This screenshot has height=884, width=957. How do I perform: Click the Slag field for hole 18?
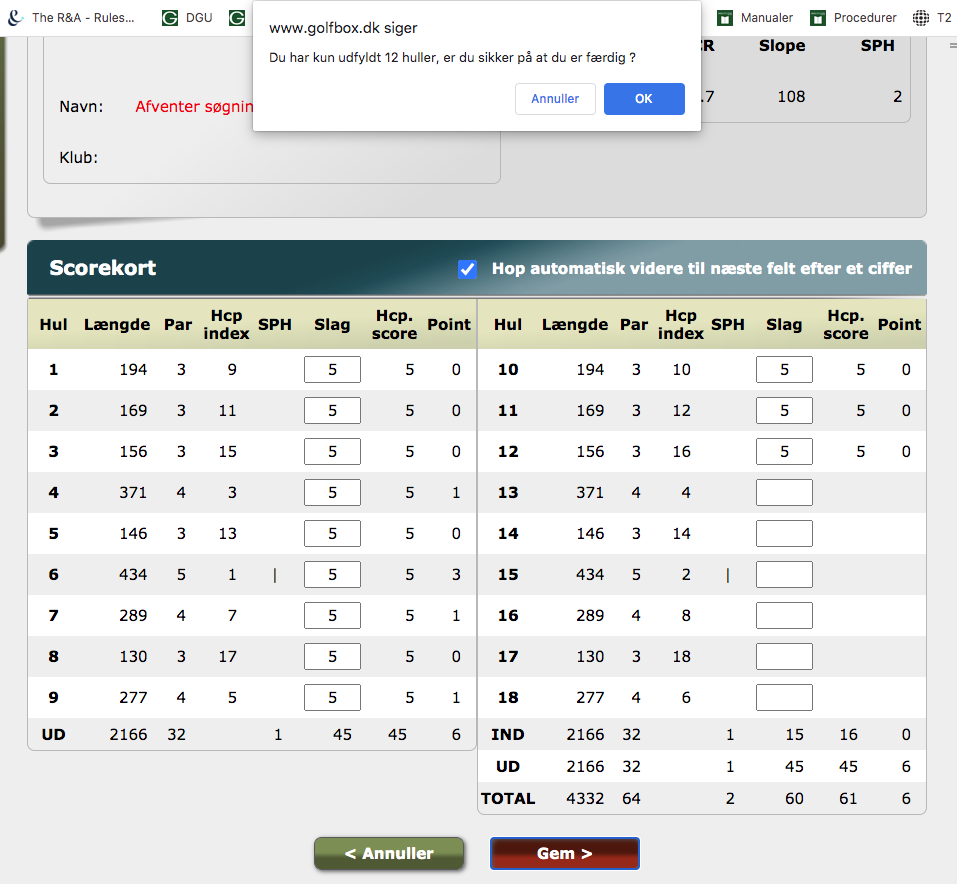784,697
